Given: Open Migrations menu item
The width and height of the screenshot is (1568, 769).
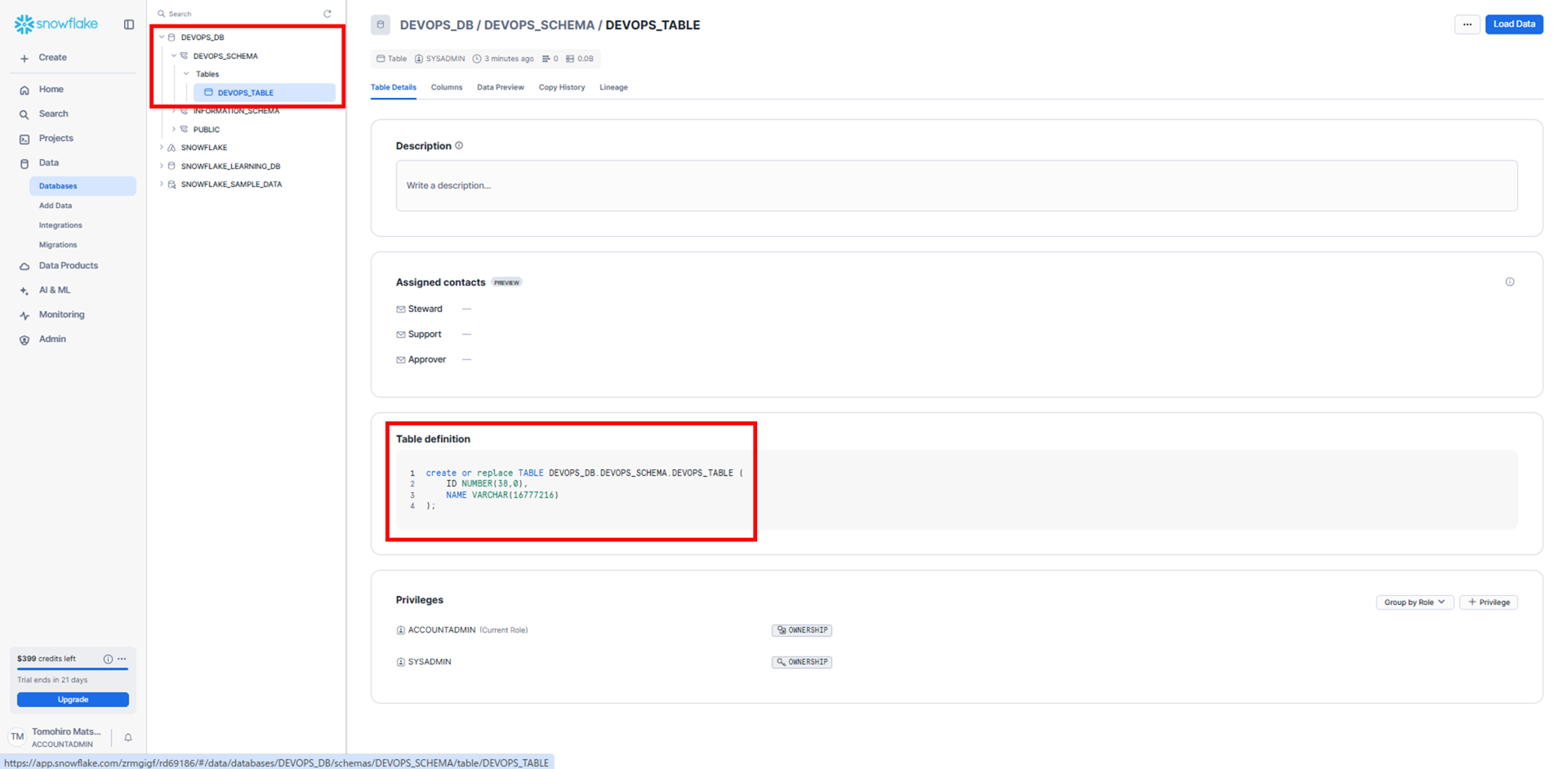Looking at the screenshot, I should [x=58, y=245].
